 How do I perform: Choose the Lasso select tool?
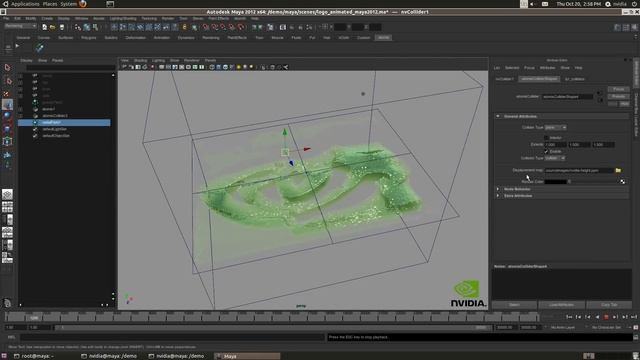(x=7, y=80)
